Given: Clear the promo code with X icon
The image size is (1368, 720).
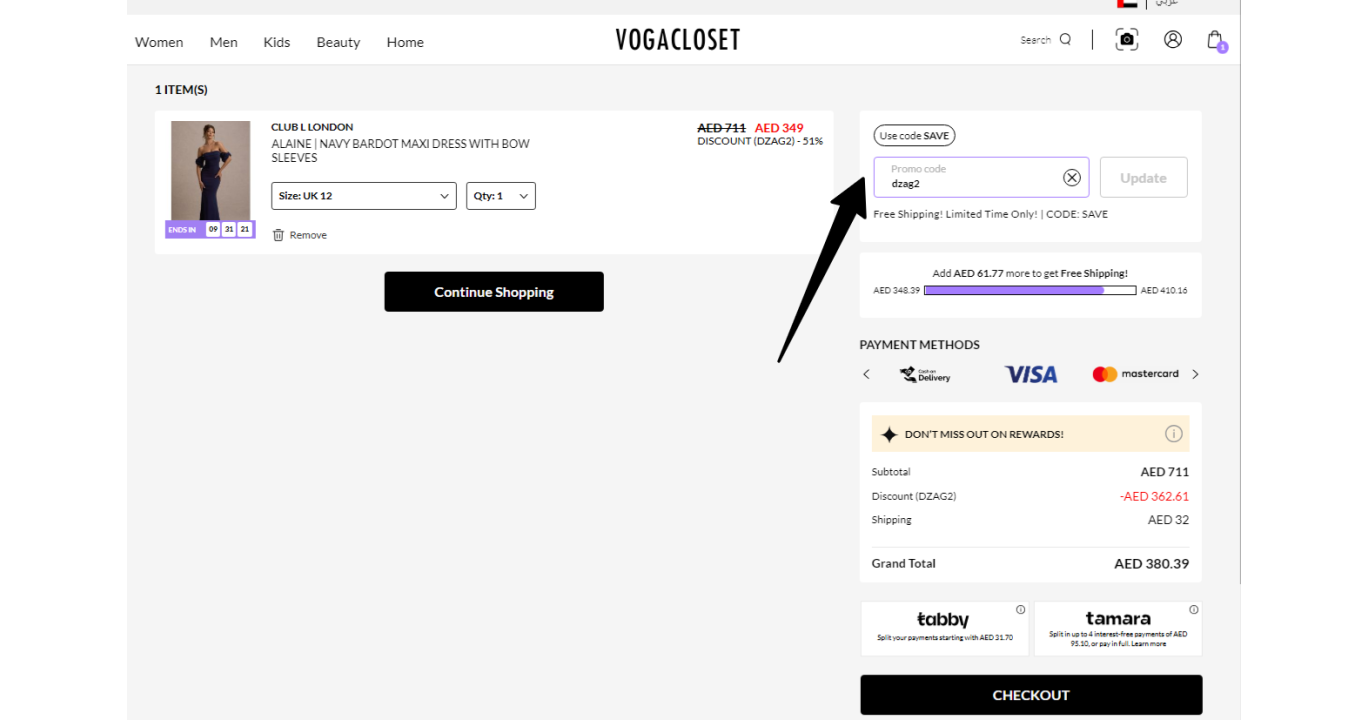Looking at the screenshot, I should pyautogui.click(x=1072, y=178).
